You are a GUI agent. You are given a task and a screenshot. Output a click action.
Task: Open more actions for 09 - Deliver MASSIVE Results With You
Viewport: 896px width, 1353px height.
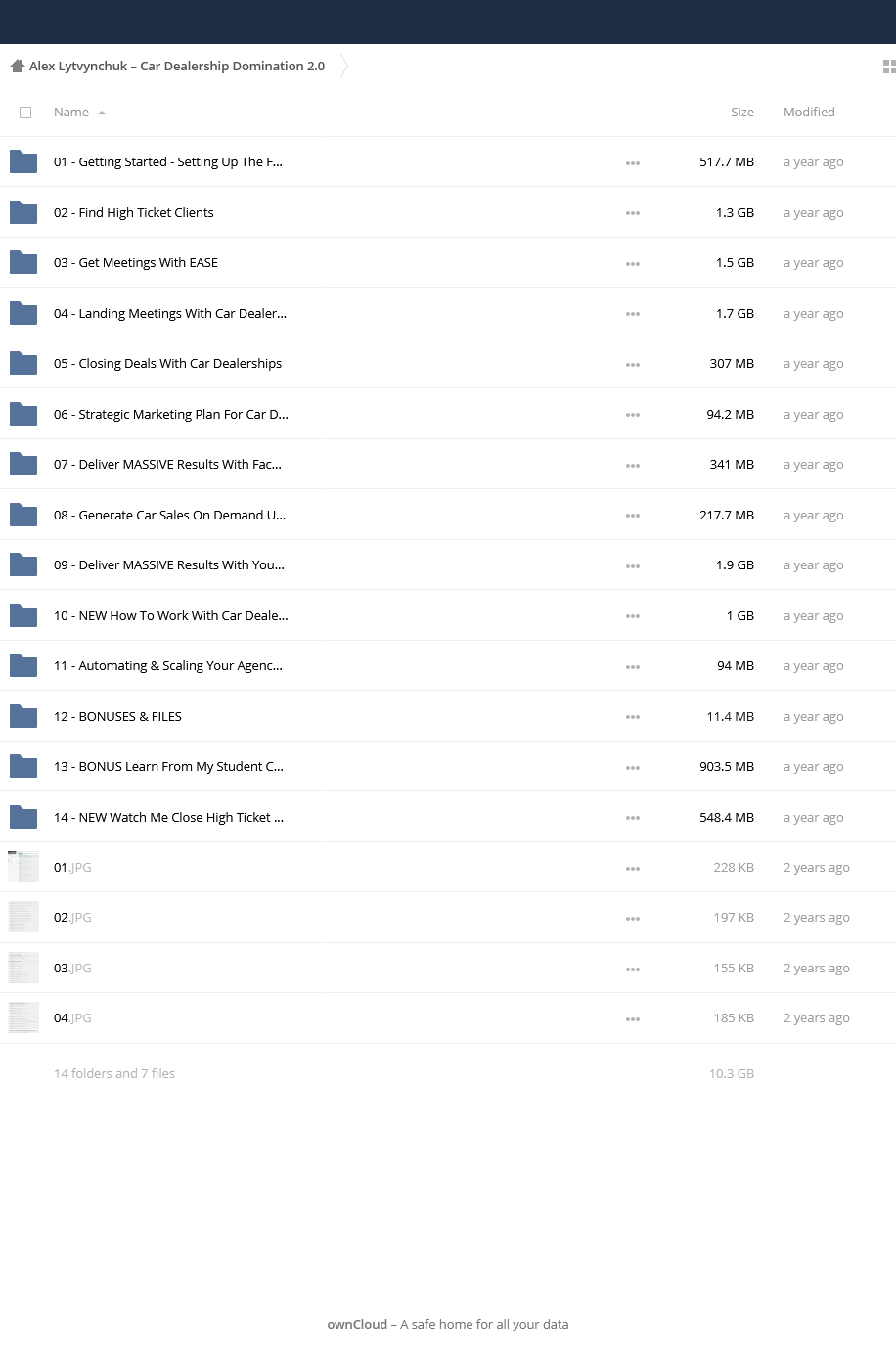(633, 566)
